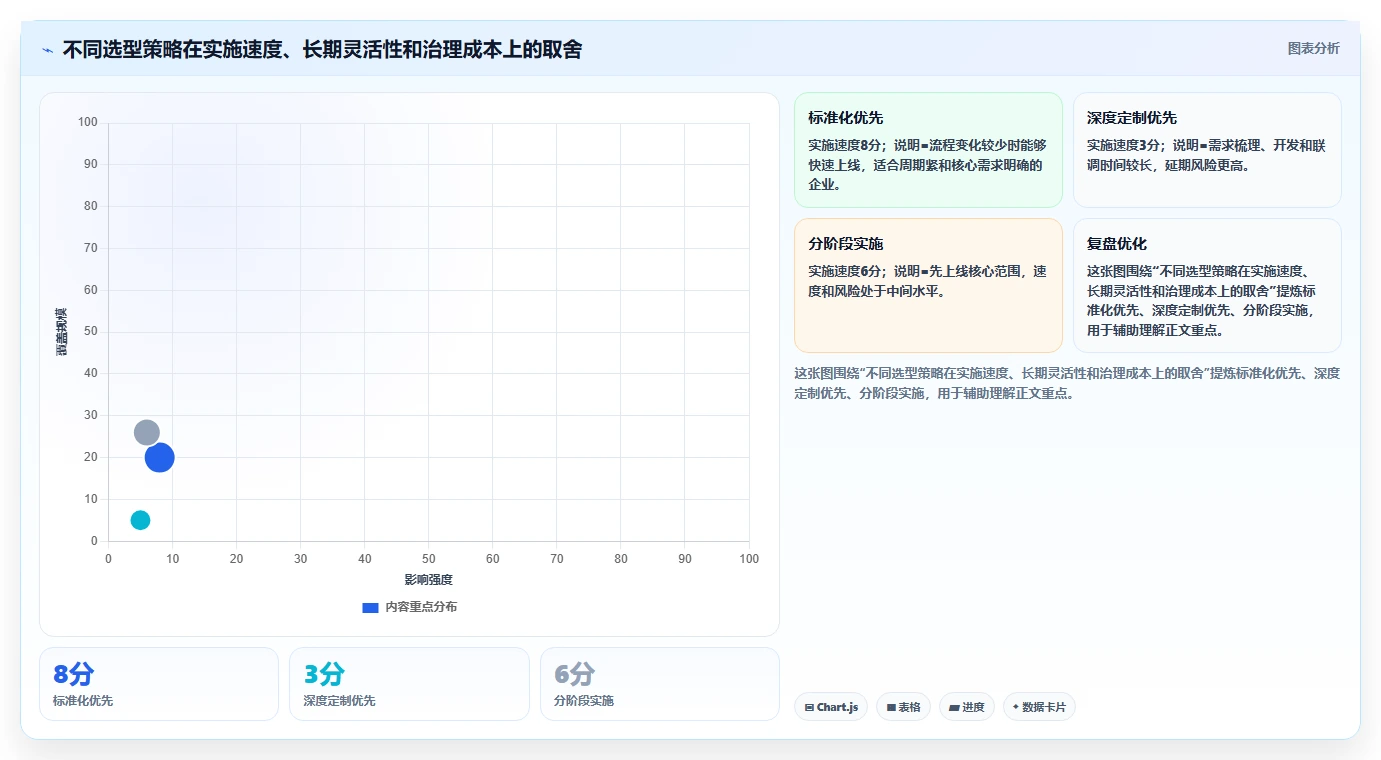Click the 图表分析 label in header
The width and height of the screenshot is (1381, 760).
tap(1313, 48)
